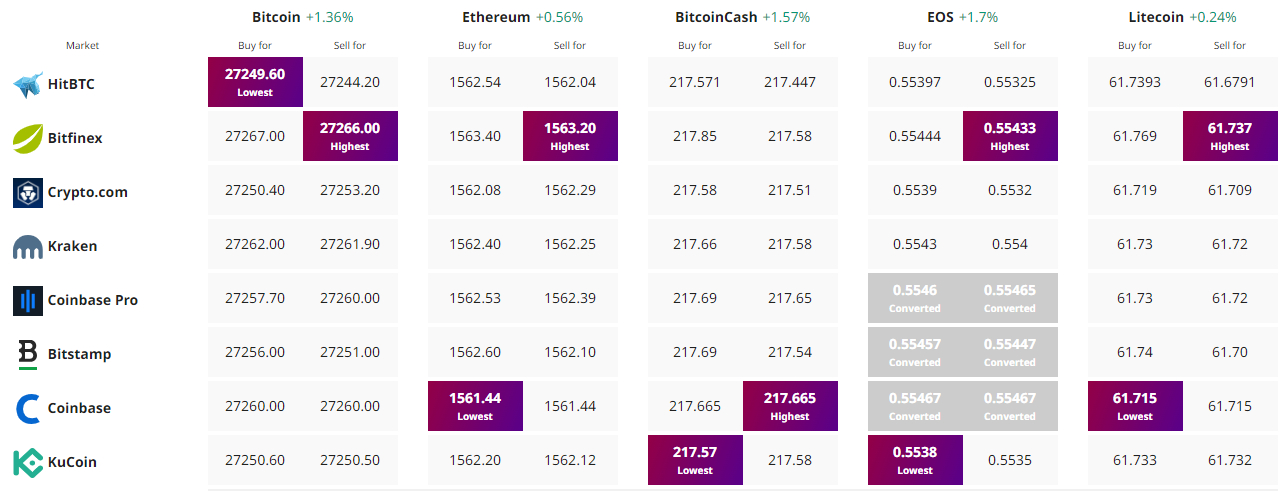Click the HitBTC exchange logo icon

[x=27, y=85]
